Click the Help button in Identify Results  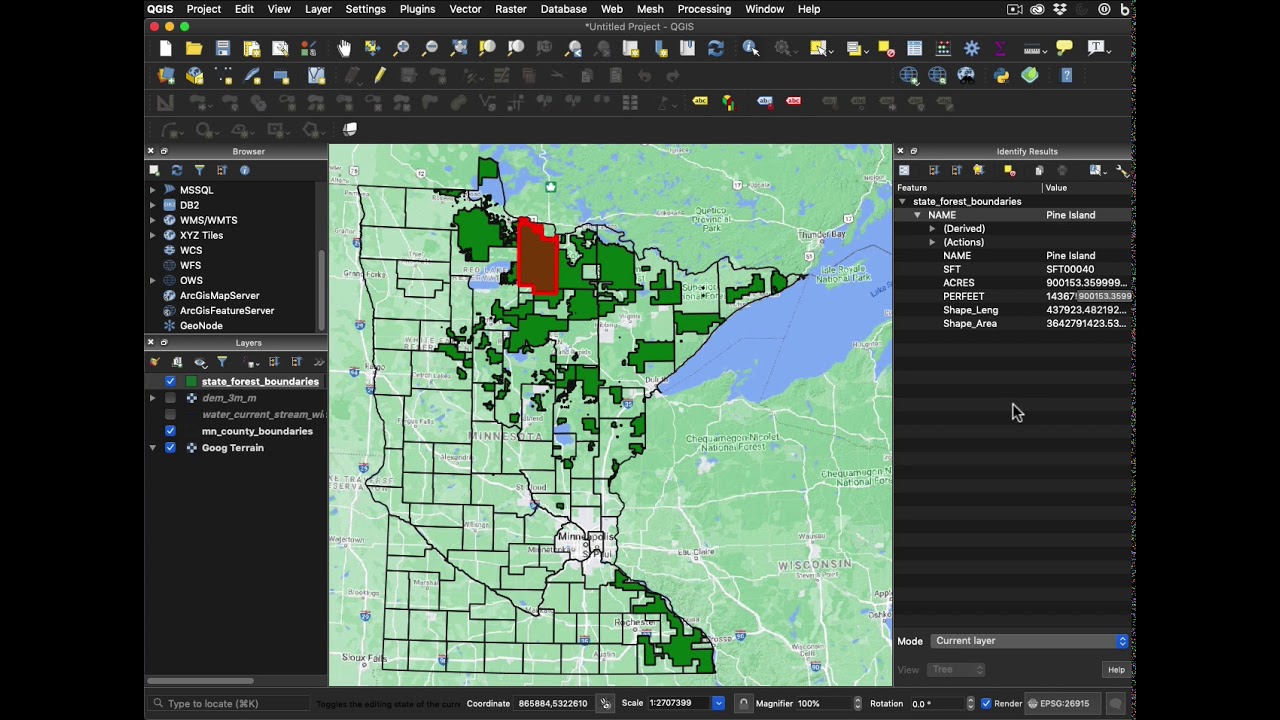(x=1116, y=669)
